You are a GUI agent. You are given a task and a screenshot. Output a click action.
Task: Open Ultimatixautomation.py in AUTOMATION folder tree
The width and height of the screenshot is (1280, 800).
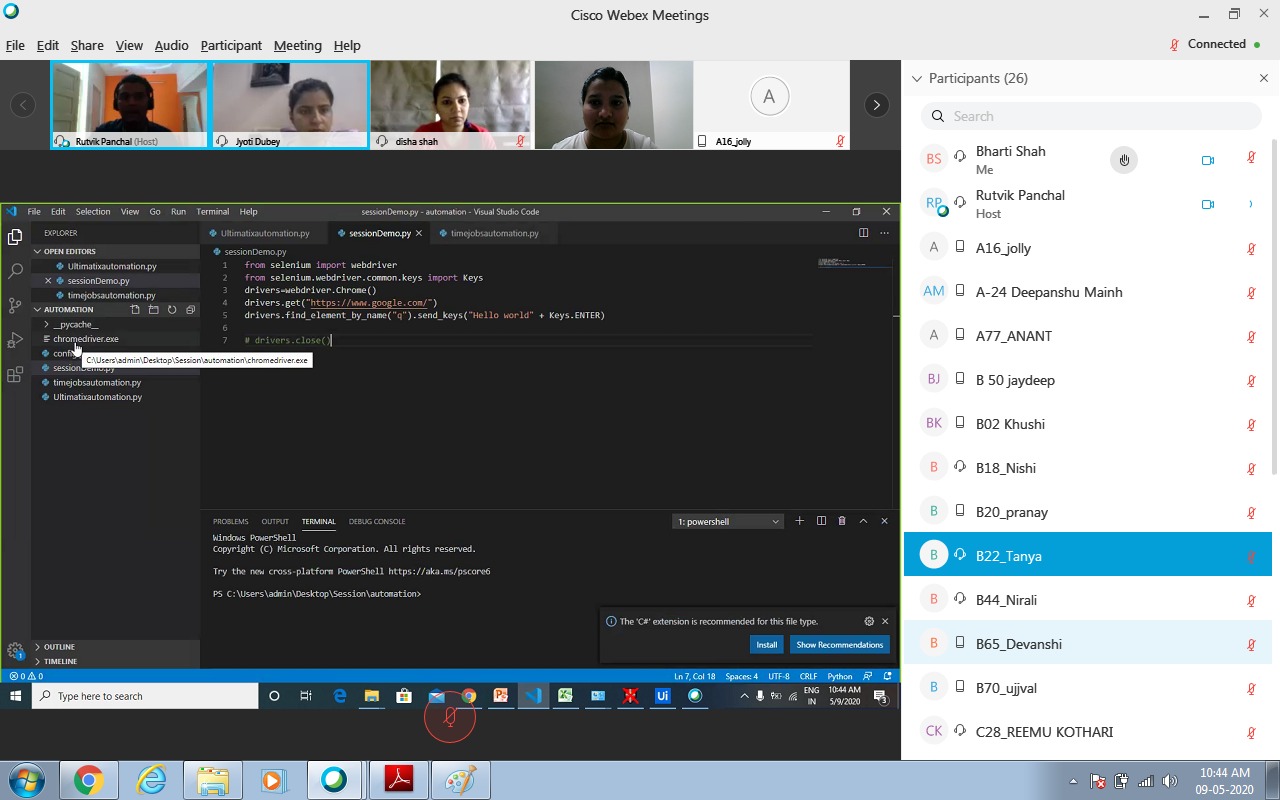pos(97,397)
